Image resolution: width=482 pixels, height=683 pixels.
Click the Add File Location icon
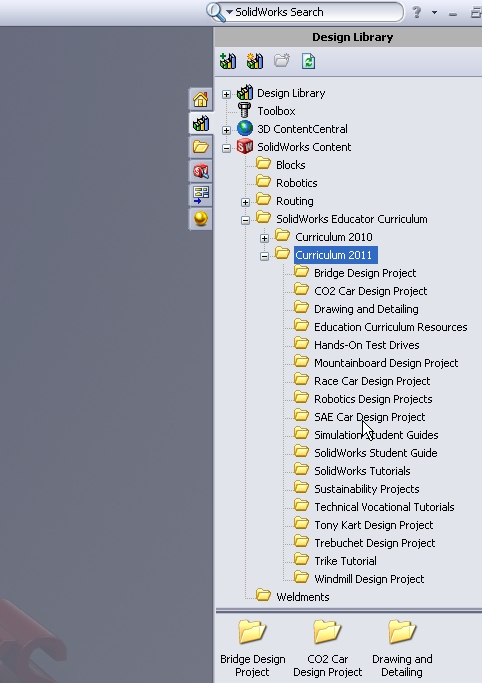pyautogui.click(x=255, y=61)
